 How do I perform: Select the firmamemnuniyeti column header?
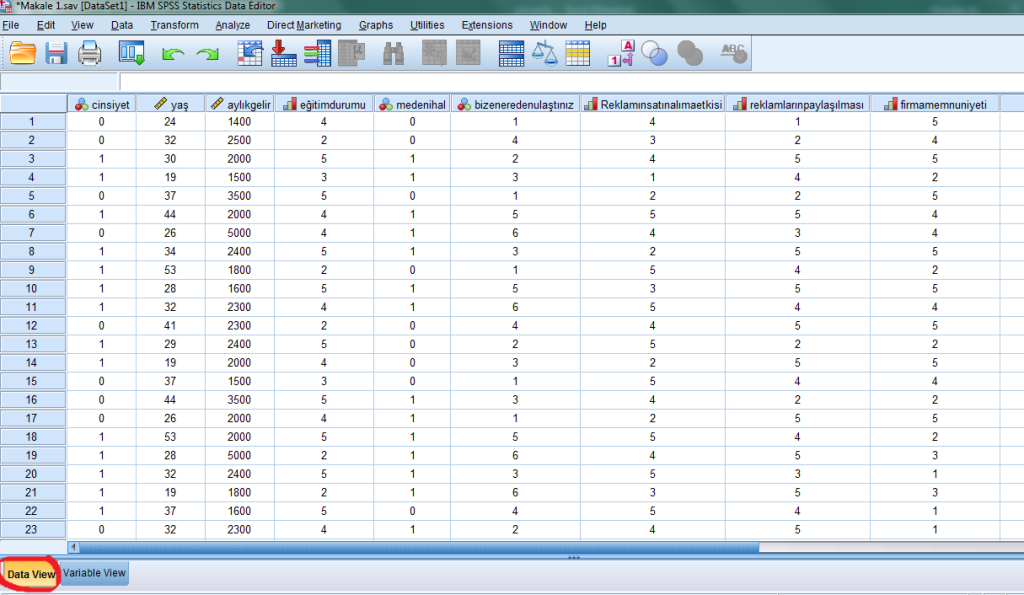935,104
